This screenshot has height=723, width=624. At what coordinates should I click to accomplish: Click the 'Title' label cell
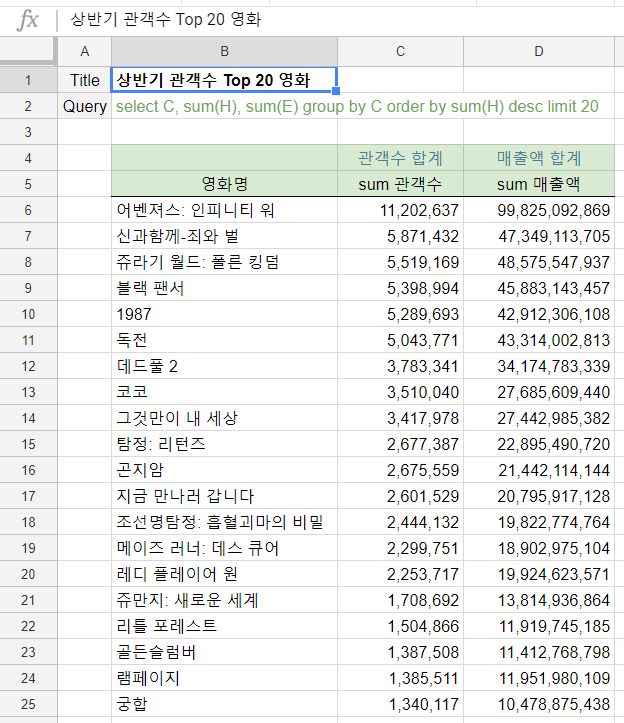85,80
